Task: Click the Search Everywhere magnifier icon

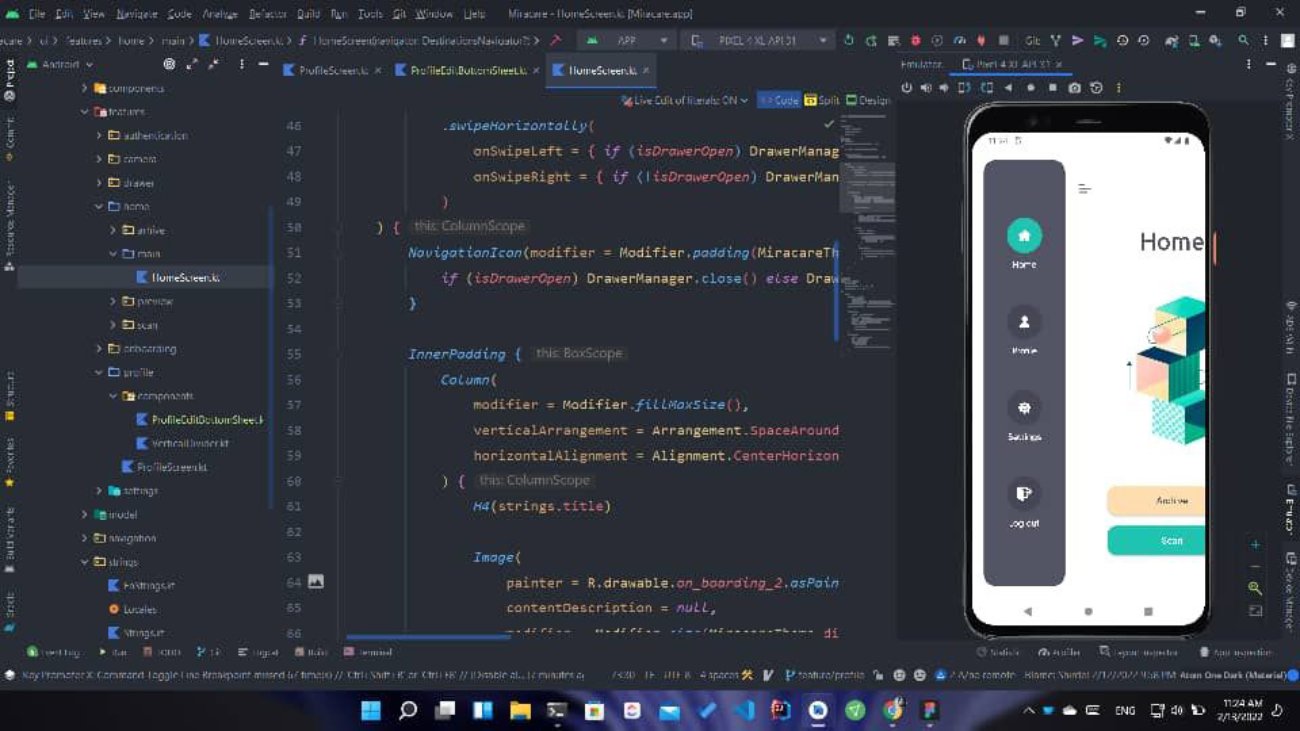Action: coord(1243,41)
